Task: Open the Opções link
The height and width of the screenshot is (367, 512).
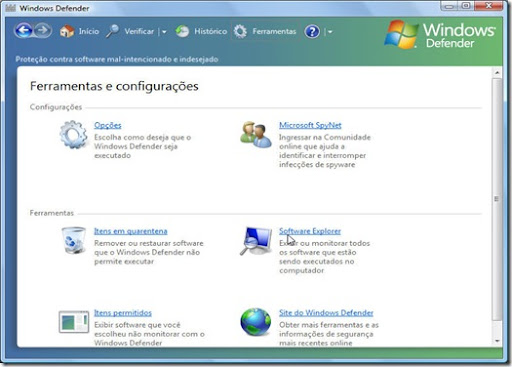Action: (108, 125)
